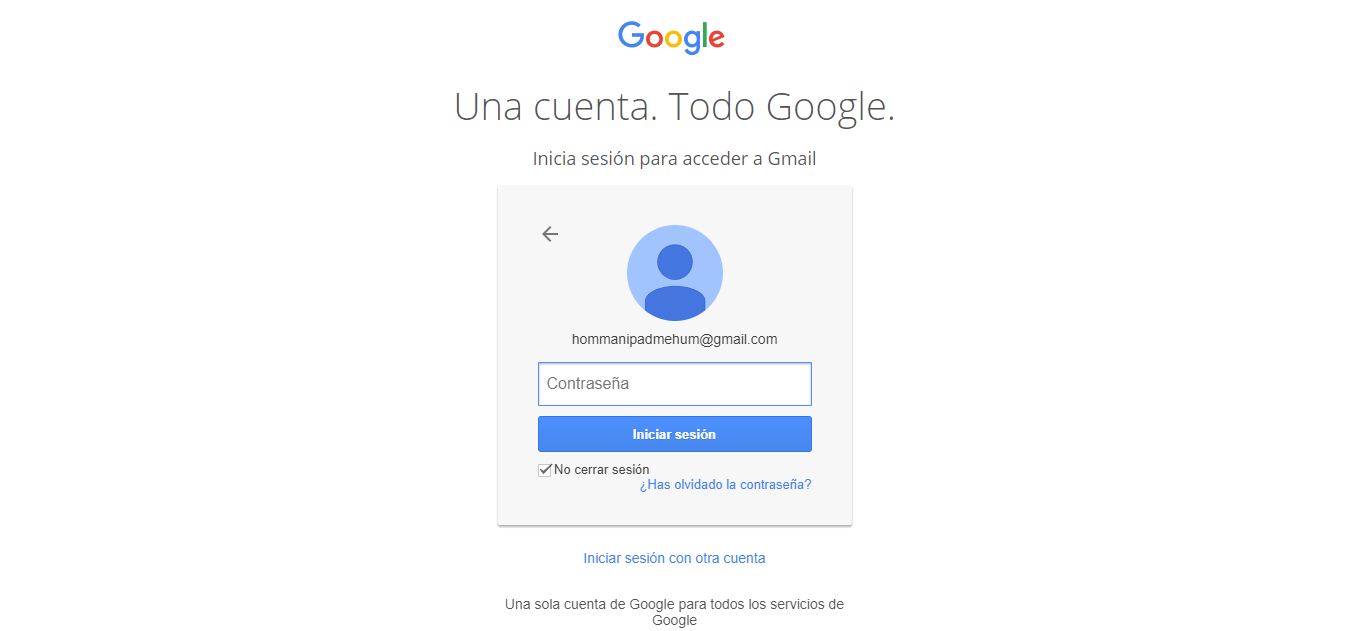Click the footer text Una sola cuenta

(675, 612)
